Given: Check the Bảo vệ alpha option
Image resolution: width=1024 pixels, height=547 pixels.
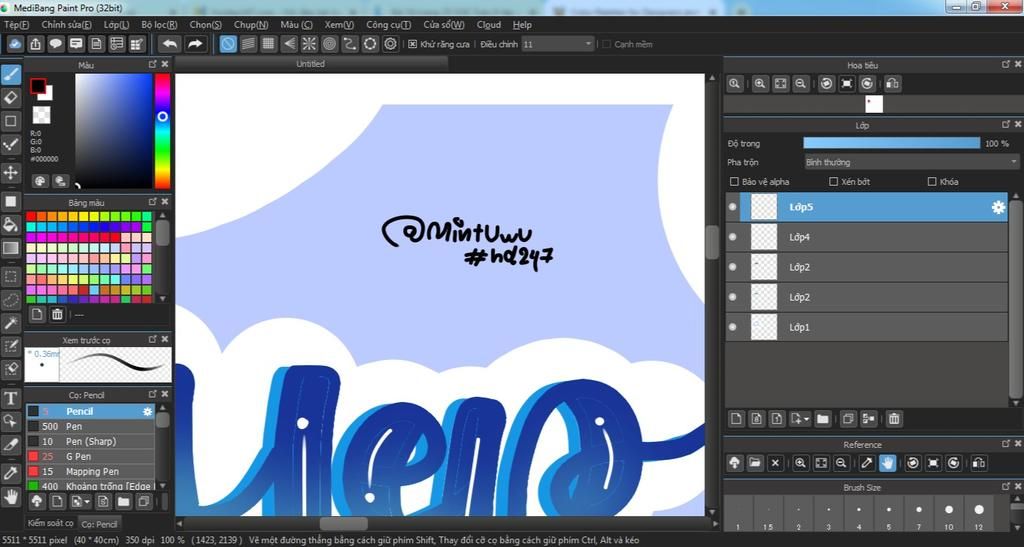Looking at the screenshot, I should [x=734, y=181].
